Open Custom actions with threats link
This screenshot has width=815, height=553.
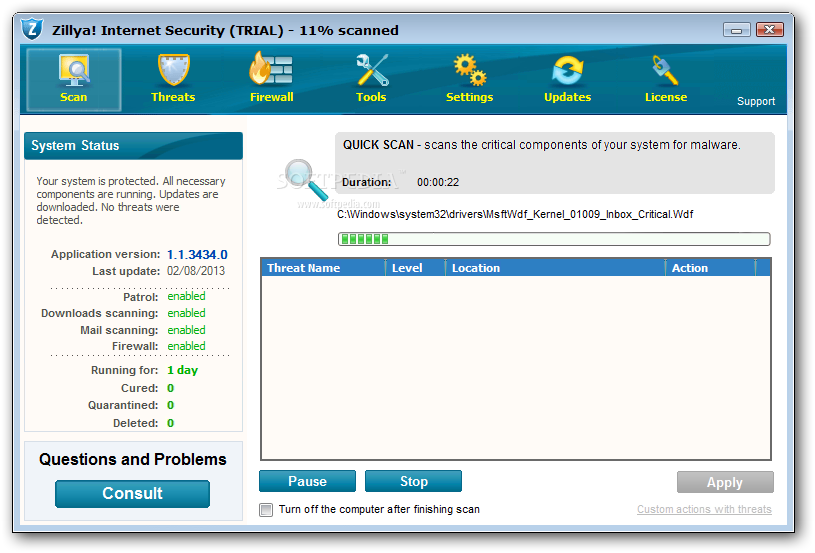(x=704, y=509)
